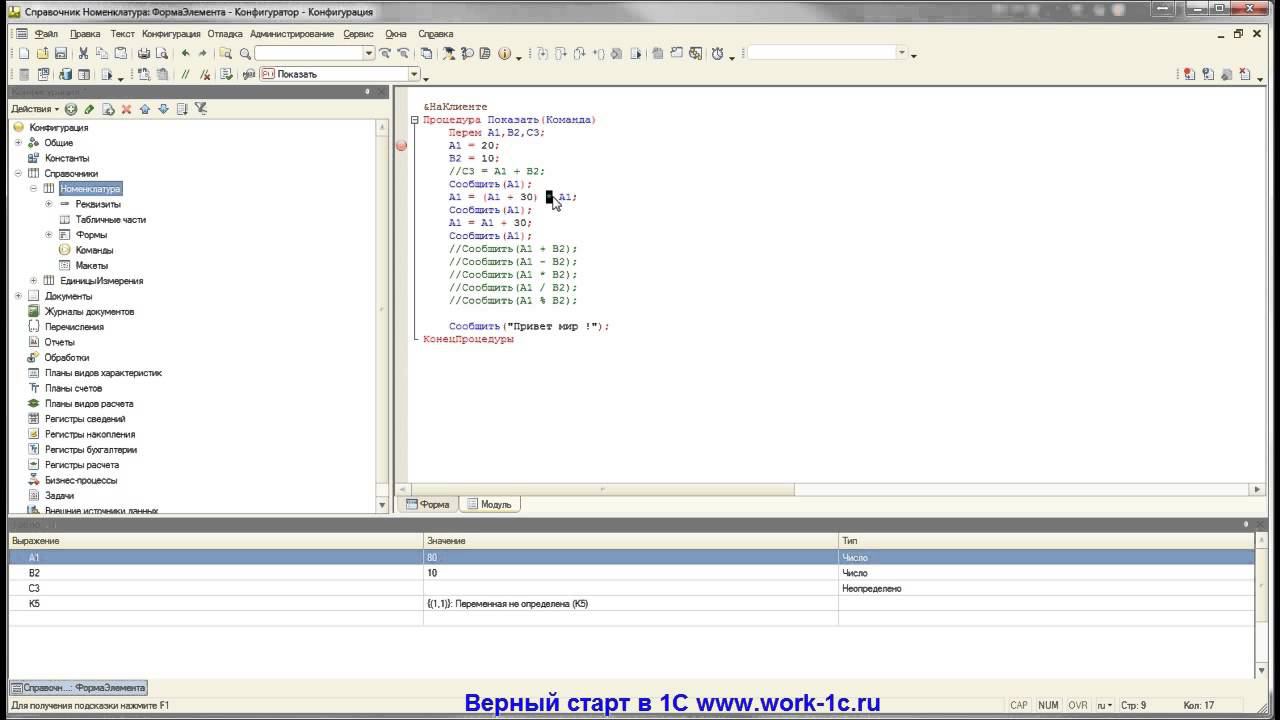The width and height of the screenshot is (1280, 720).
Task: Open the Показать procedure dropdown
Action: [414, 74]
